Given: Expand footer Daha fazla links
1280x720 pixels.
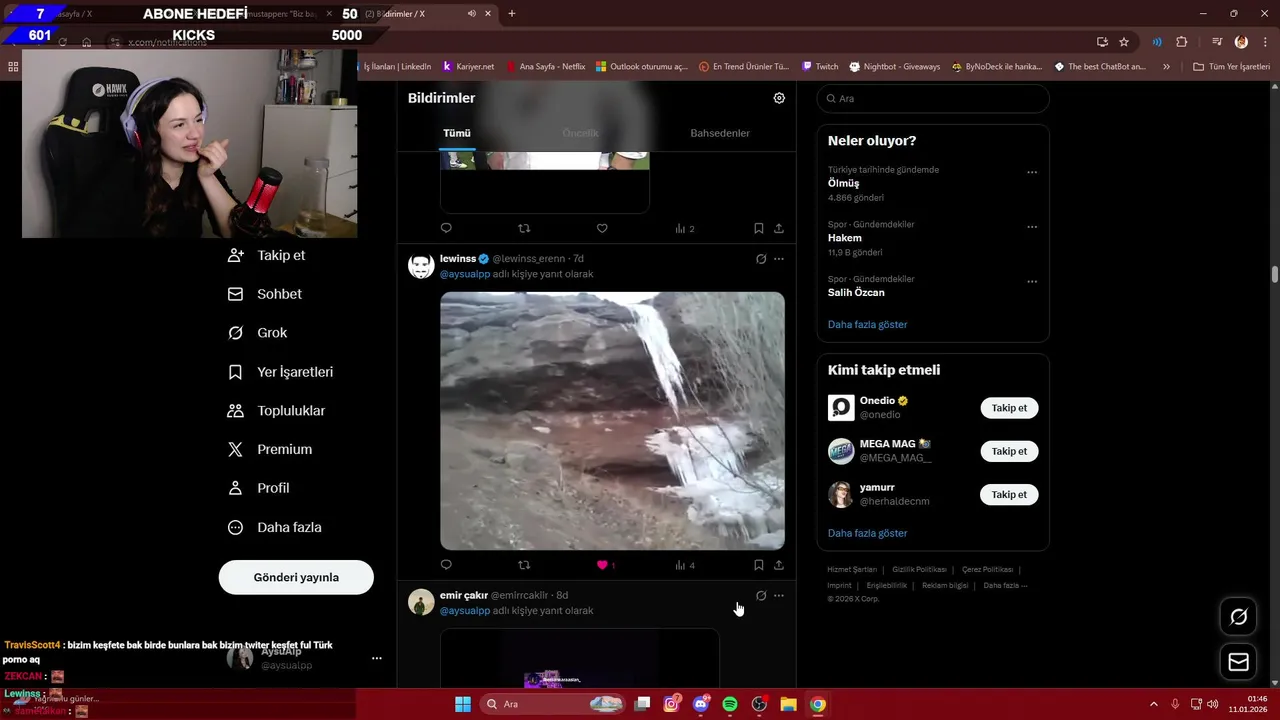Looking at the screenshot, I should point(1005,585).
